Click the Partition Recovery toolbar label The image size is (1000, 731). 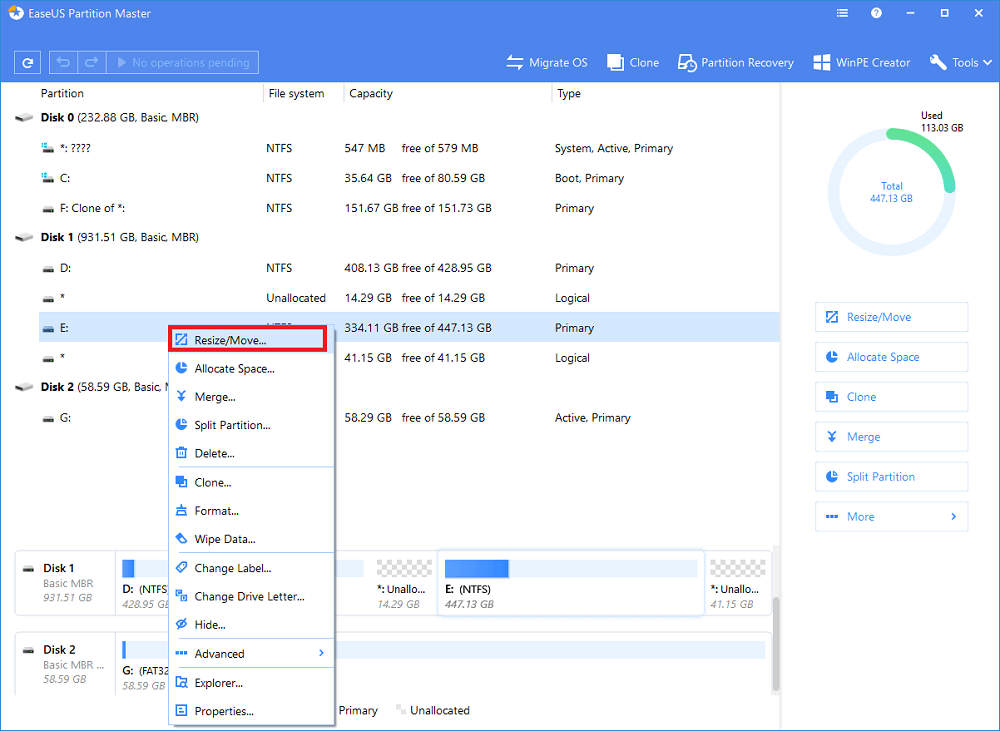(x=747, y=63)
